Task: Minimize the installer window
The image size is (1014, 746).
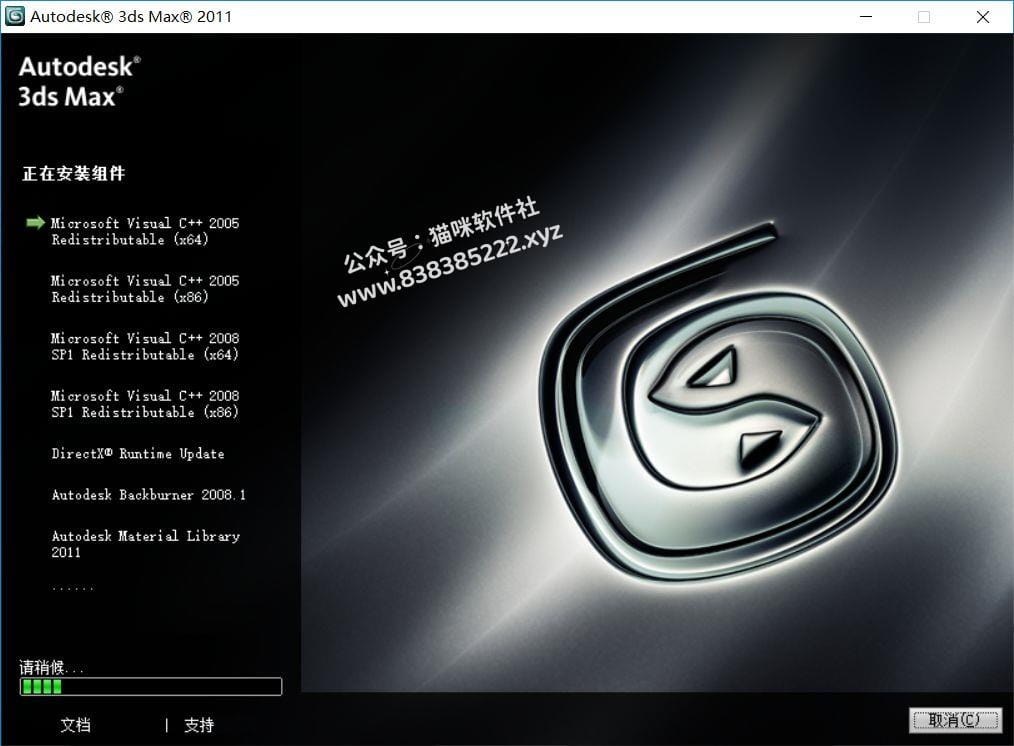Action: [866, 17]
